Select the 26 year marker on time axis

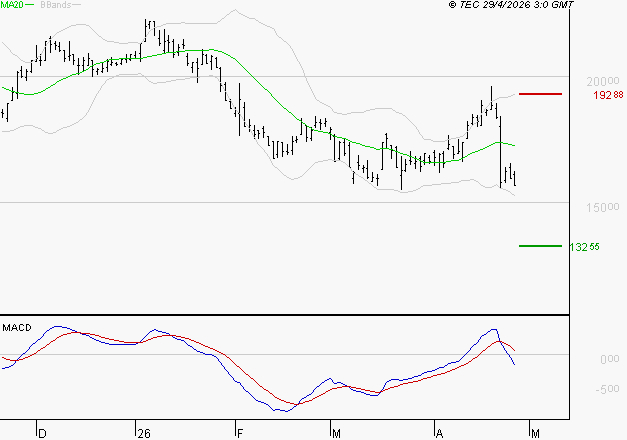144,433
